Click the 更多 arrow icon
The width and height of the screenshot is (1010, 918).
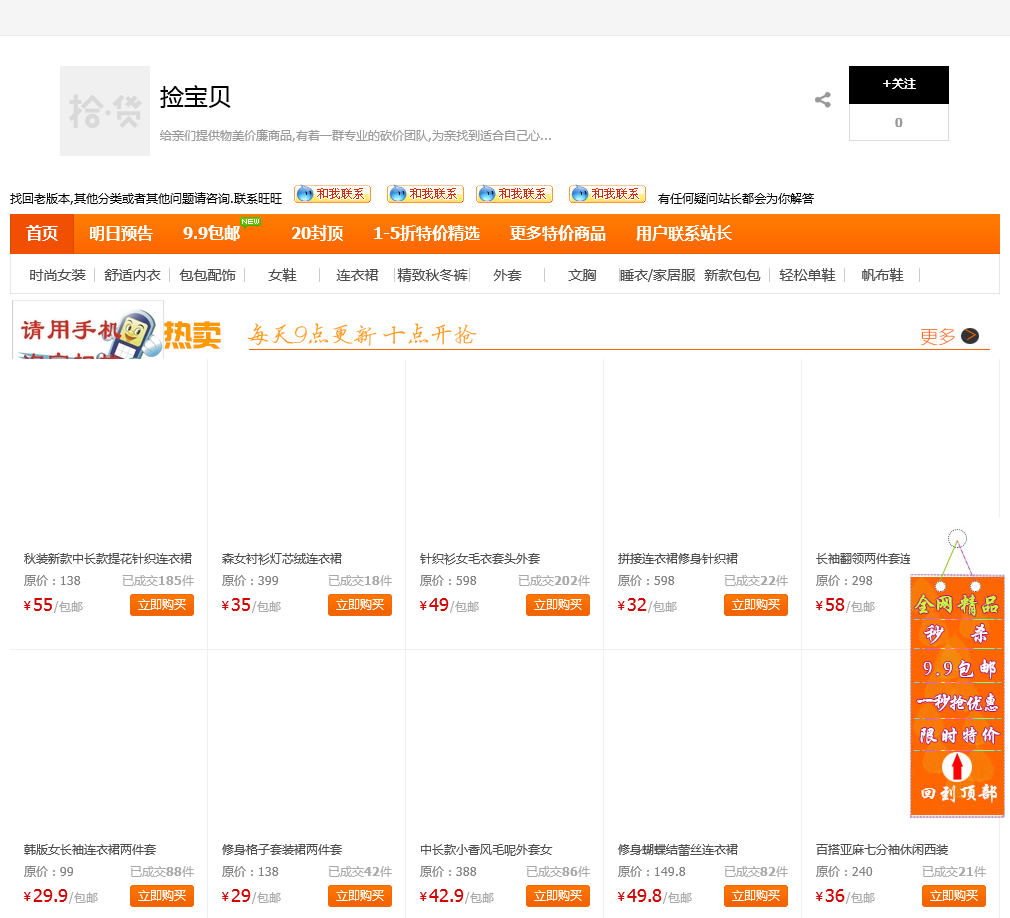969,336
